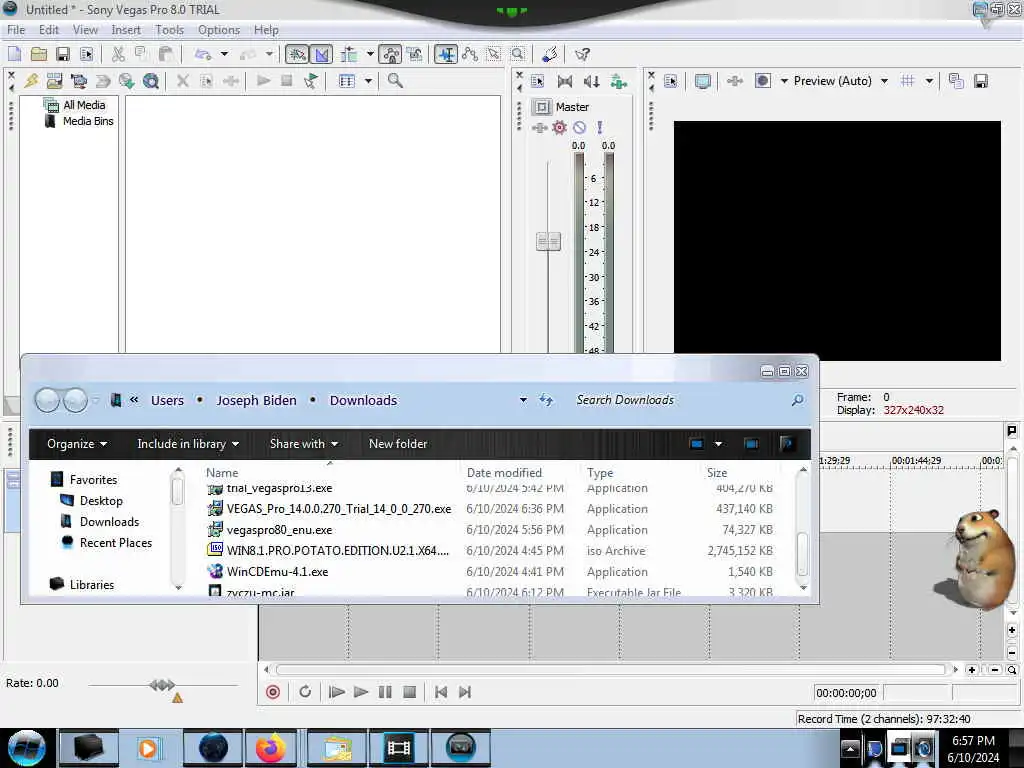This screenshot has width=1024, height=768.
Task: Open Firefox from the Windows taskbar
Action: 270,748
